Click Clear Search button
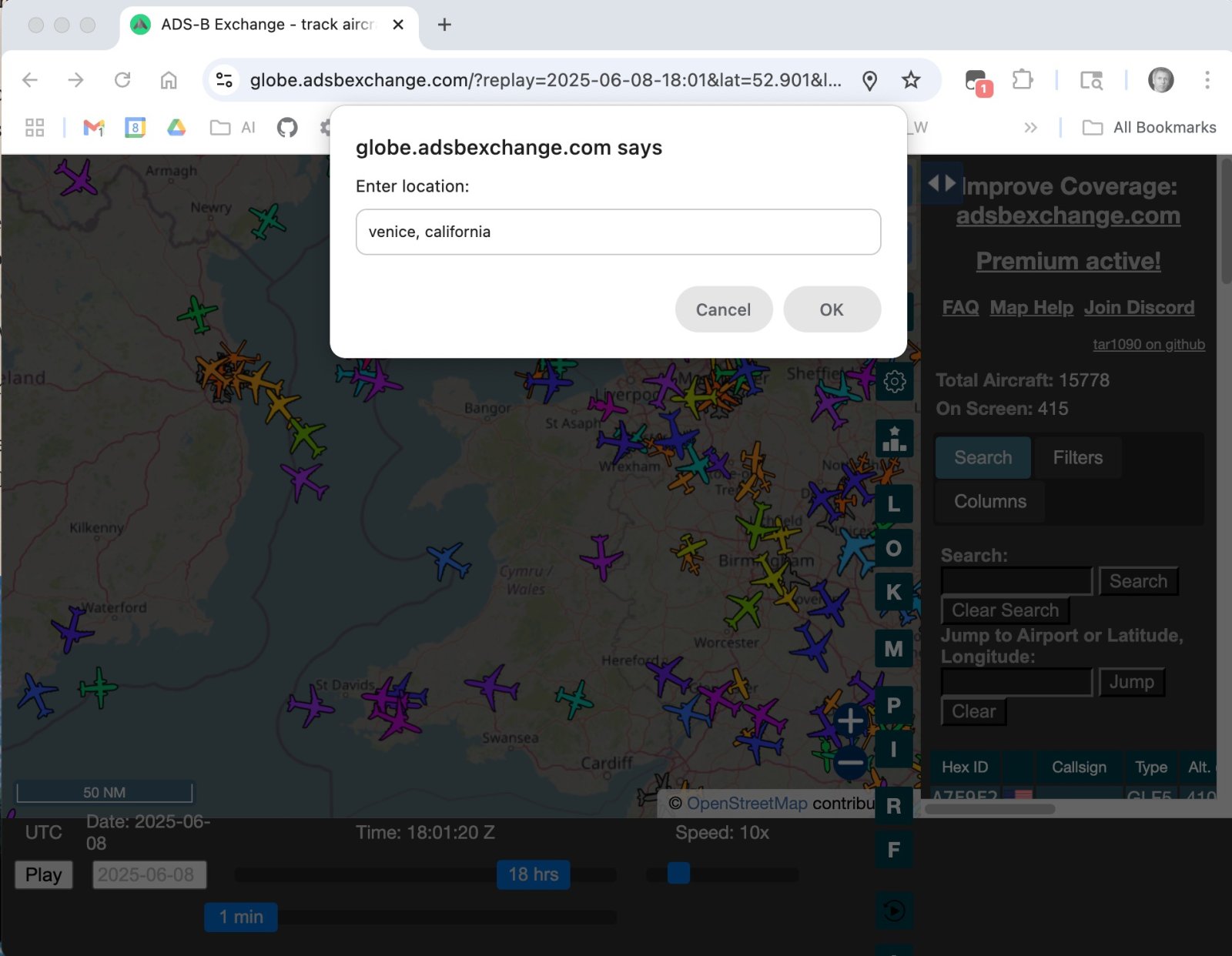This screenshot has width=1232, height=956. click(1005, 610)
